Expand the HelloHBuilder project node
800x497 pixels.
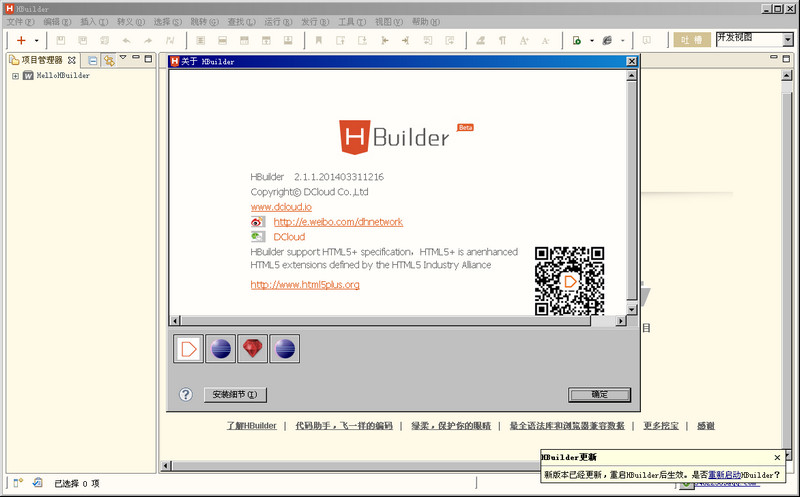[x=15, y=76]
